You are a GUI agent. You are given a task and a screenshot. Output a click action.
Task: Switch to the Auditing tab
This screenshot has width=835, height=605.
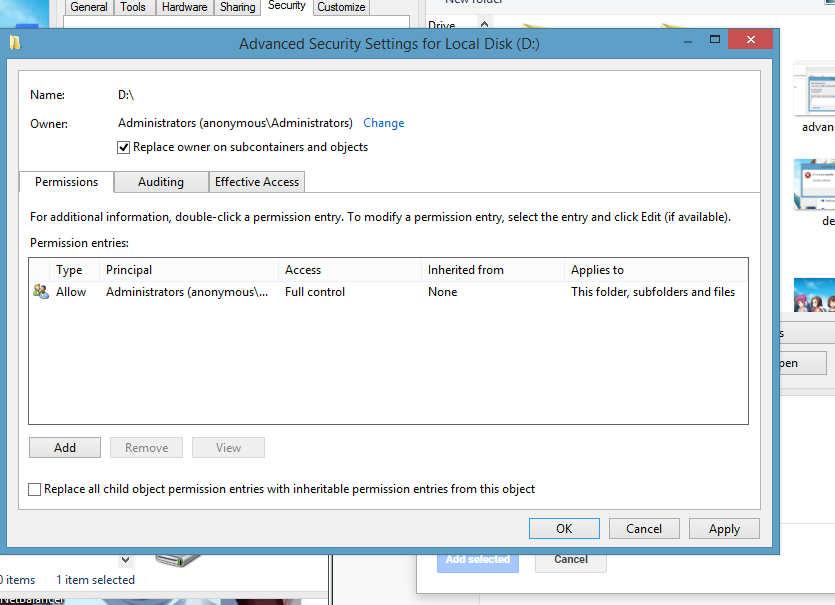161,182
